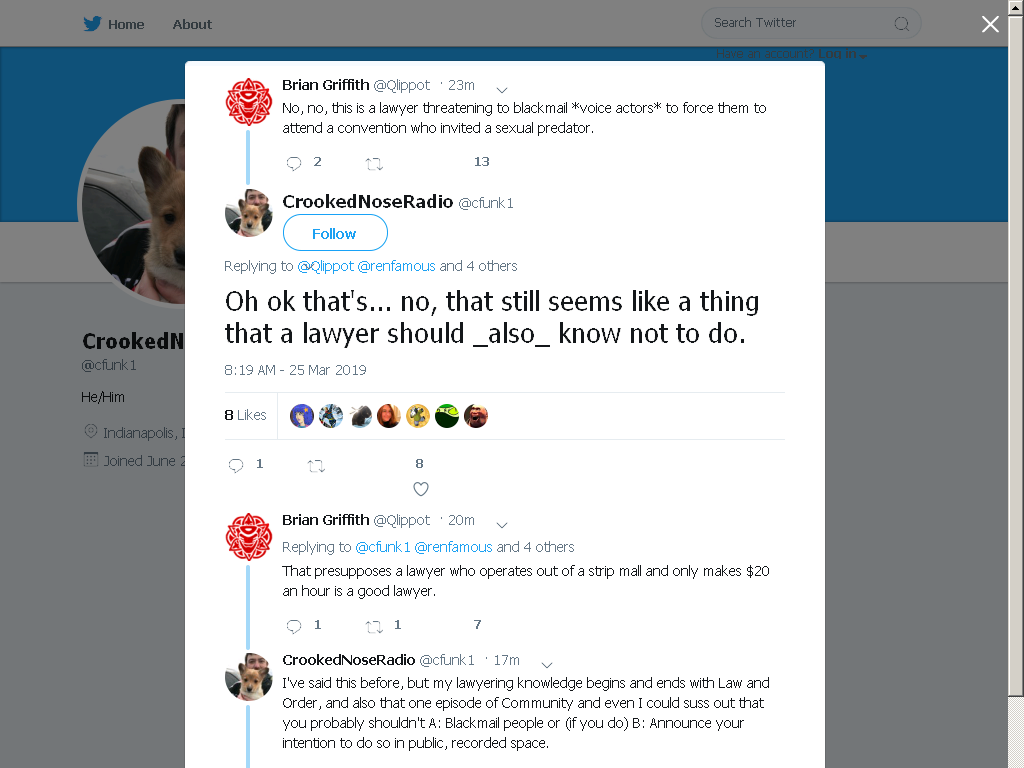Like the main CrookedNoseRadio tweet heart

tap(421, 488)
